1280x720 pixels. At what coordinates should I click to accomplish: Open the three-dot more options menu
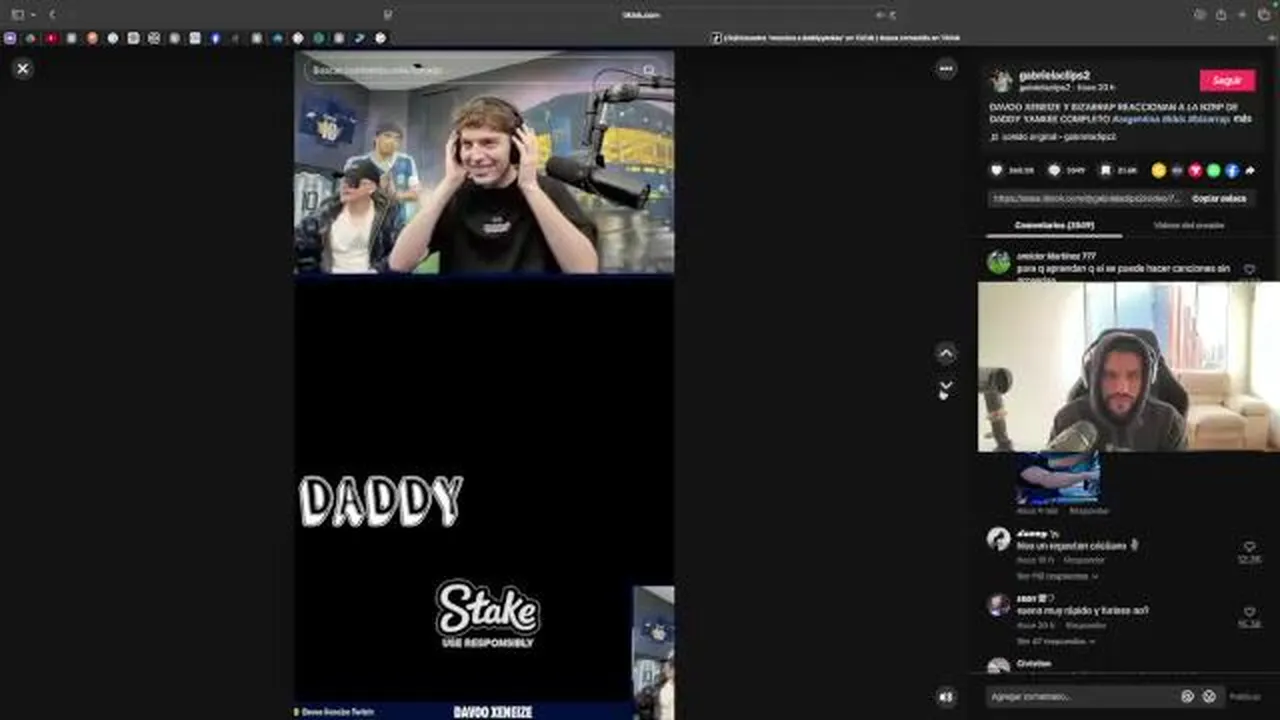click(946, 68)
